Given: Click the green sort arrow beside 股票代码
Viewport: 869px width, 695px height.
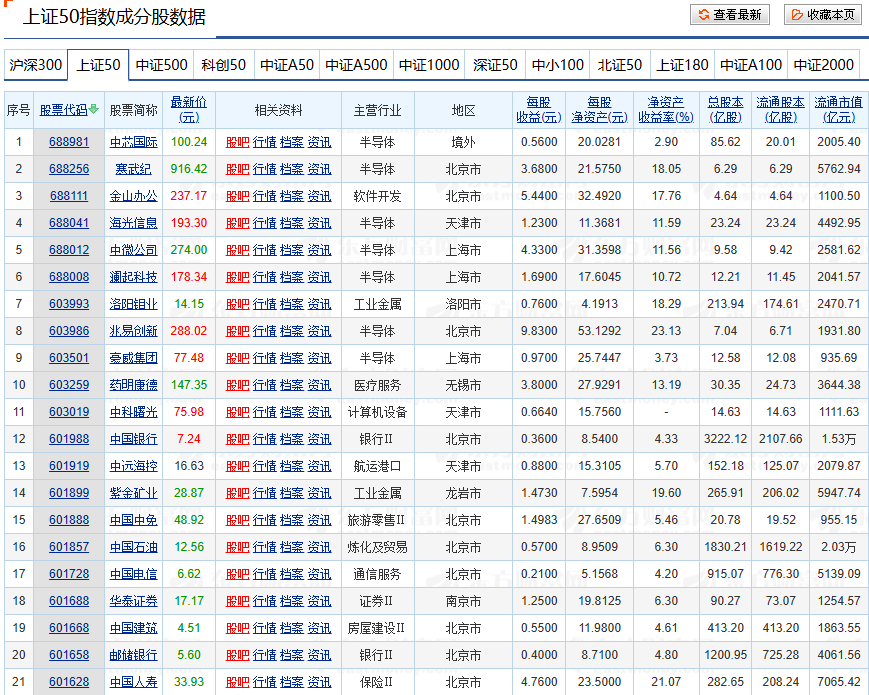Looking at the screenshot, I should pyautogui.click(x=94, y=109).
